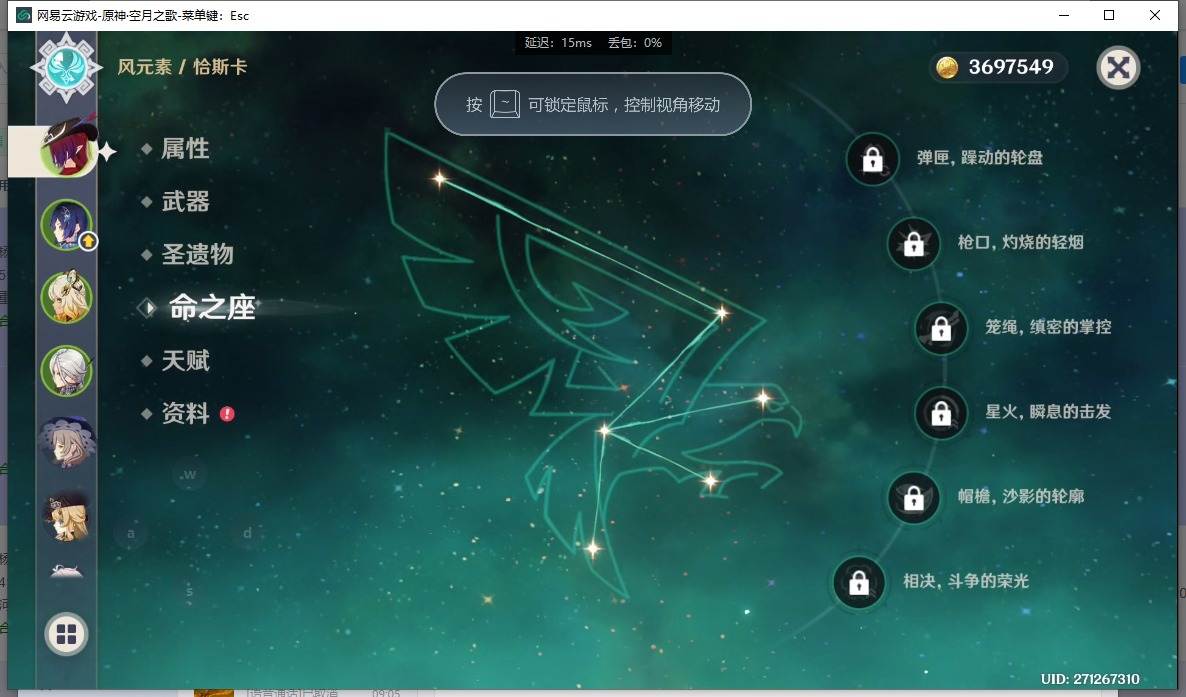Viewport: 1186px width, 697px height.
Task: Click the 延迟: 15ms latency indicator
Action: [x=558, y=43]
